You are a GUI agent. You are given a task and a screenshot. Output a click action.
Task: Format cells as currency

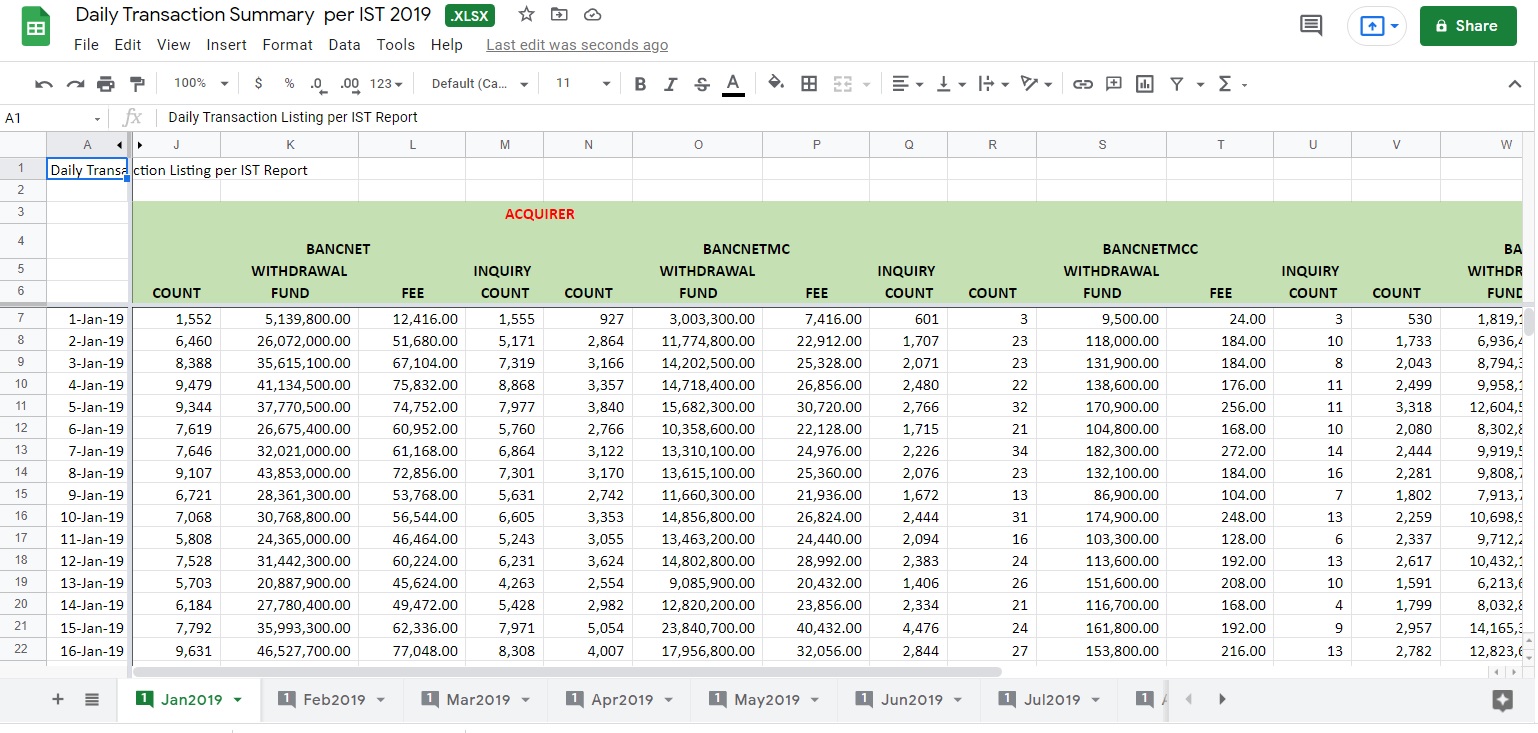tap(259, 84)
